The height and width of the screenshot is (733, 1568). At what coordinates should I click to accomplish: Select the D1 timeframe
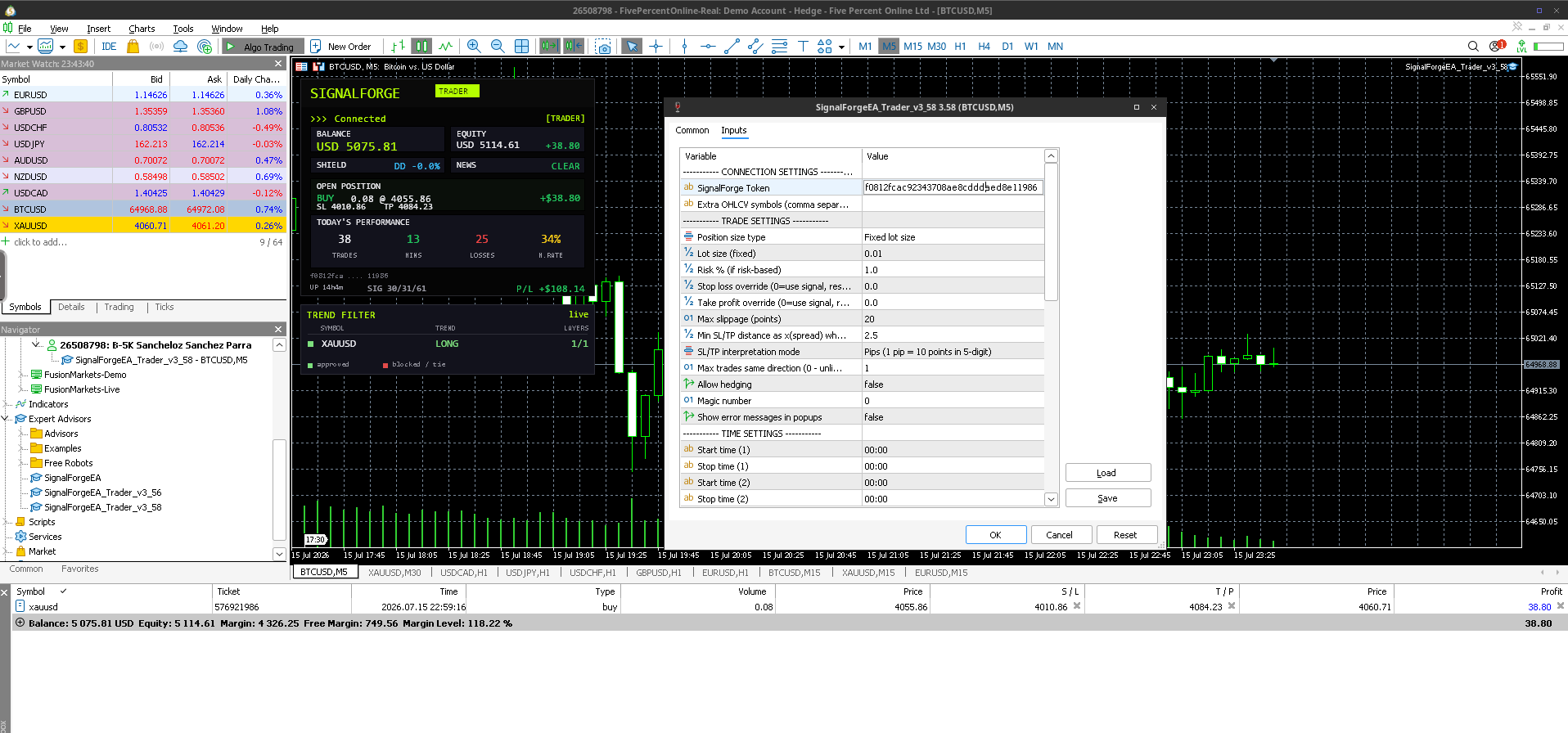coord(1007,47)
